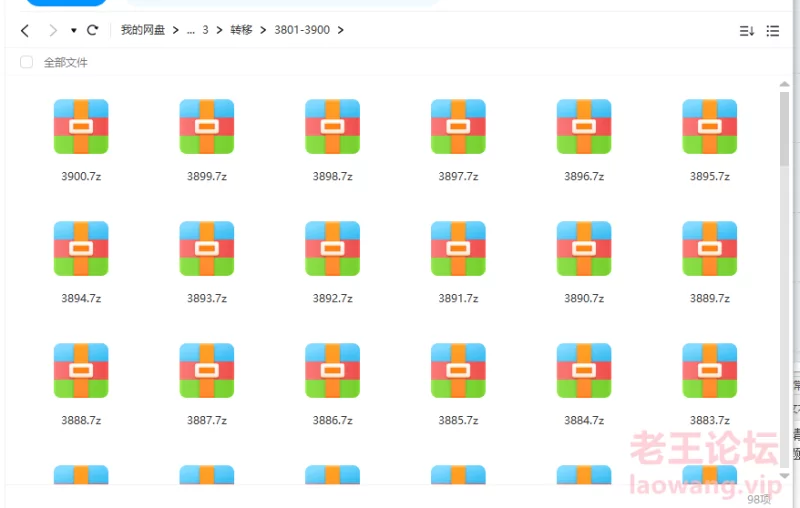Image resolution: width=800 pixels, height=508 pixels.
Task: Select the 3886.7z archive icon
Action: click(333, 370)
